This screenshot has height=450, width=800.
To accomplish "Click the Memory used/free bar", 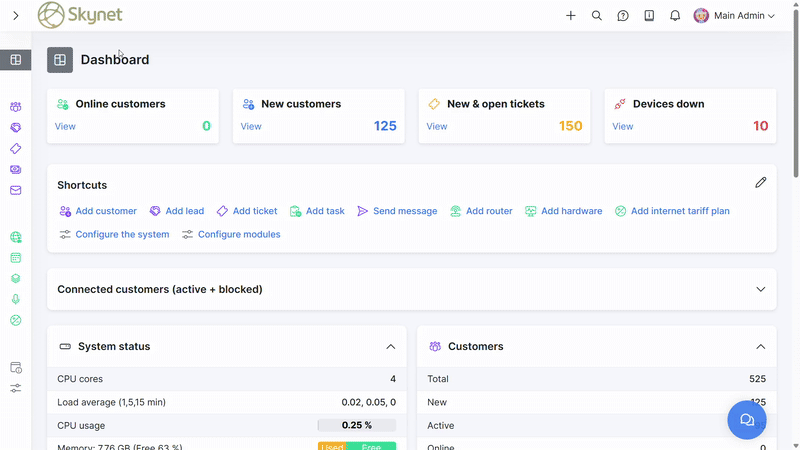I will (x=357, y=446).
